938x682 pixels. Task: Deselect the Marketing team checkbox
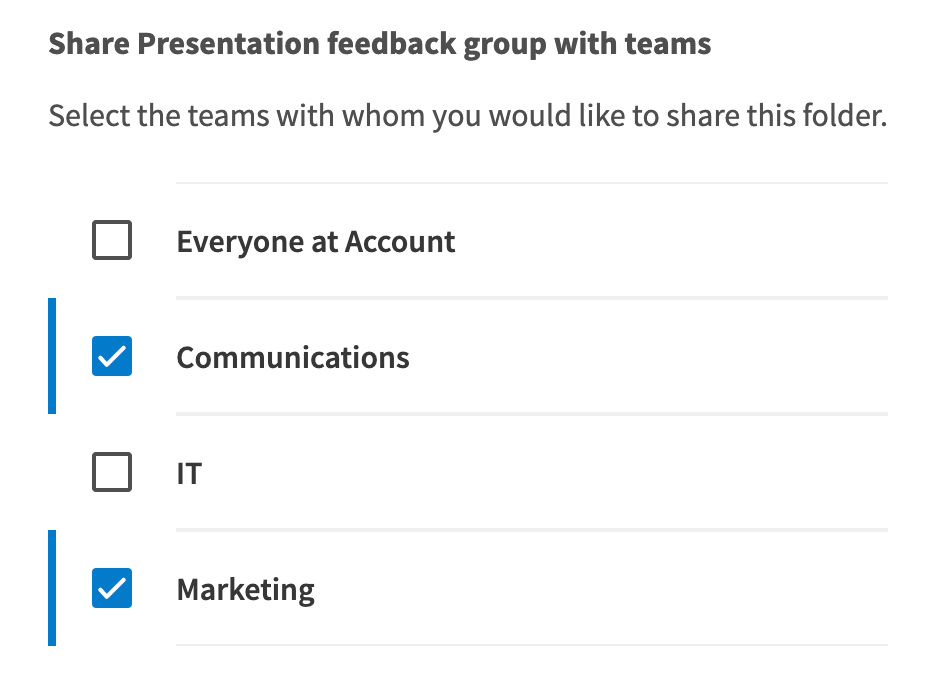coord(112,588)
